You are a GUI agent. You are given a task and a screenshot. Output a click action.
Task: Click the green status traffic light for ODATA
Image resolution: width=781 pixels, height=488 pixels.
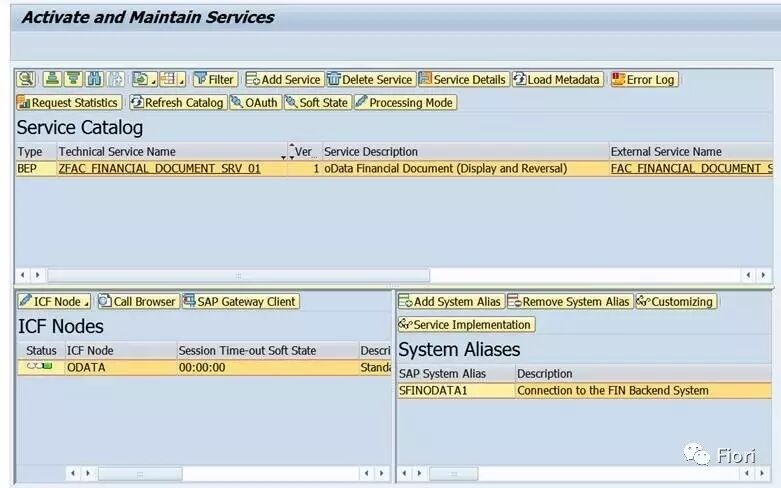pyautogui.click(x=40, y=366)
